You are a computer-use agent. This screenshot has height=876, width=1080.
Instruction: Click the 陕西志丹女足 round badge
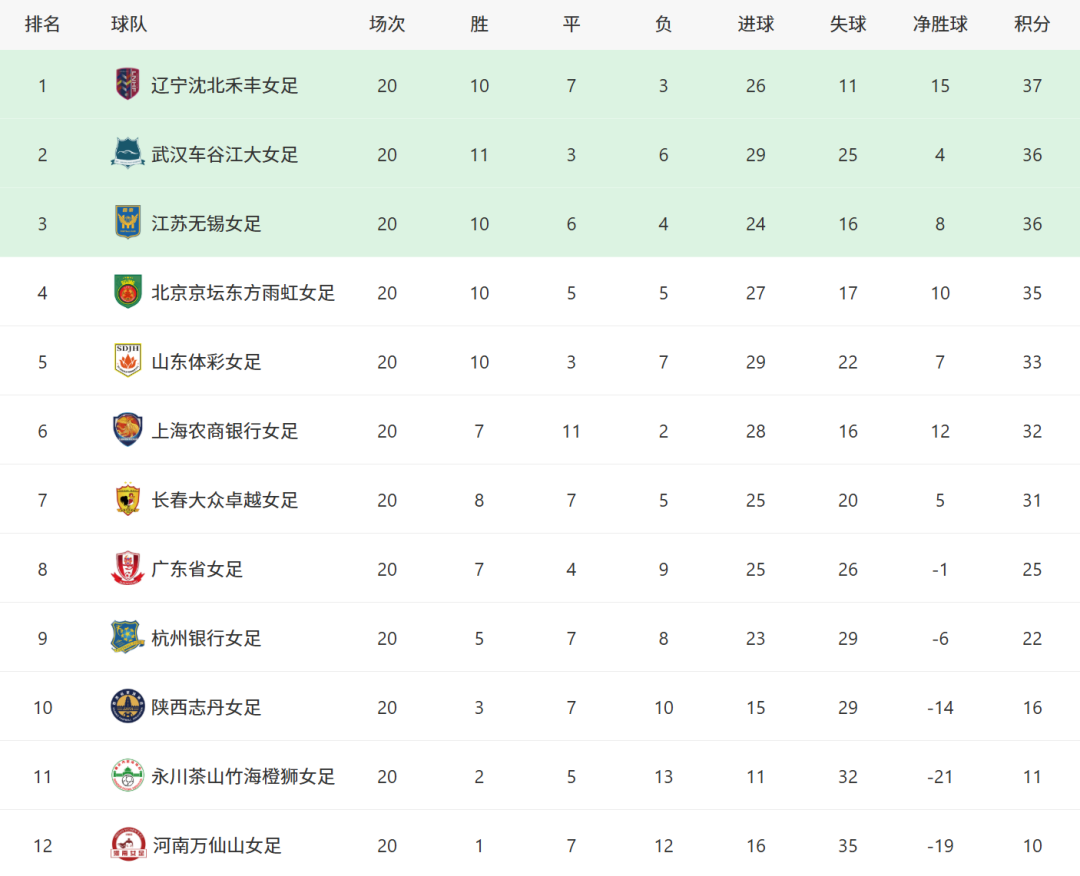127,706
